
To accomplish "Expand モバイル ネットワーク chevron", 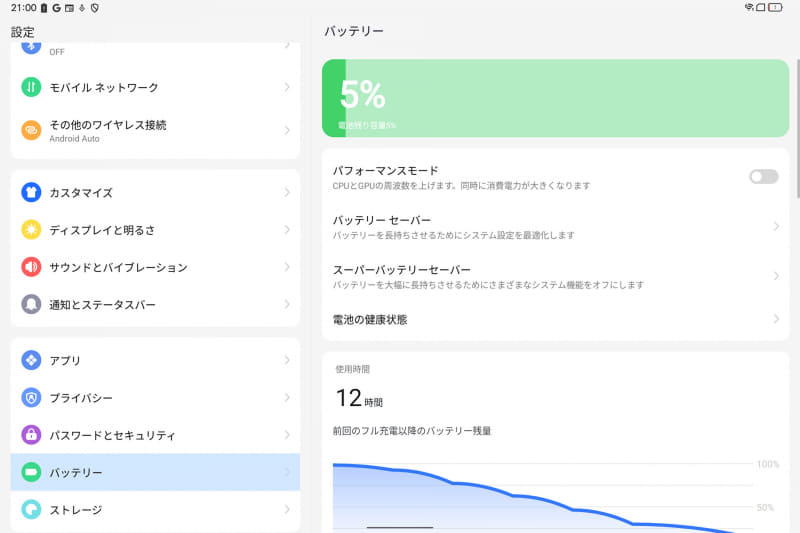I will pos(287,87).
